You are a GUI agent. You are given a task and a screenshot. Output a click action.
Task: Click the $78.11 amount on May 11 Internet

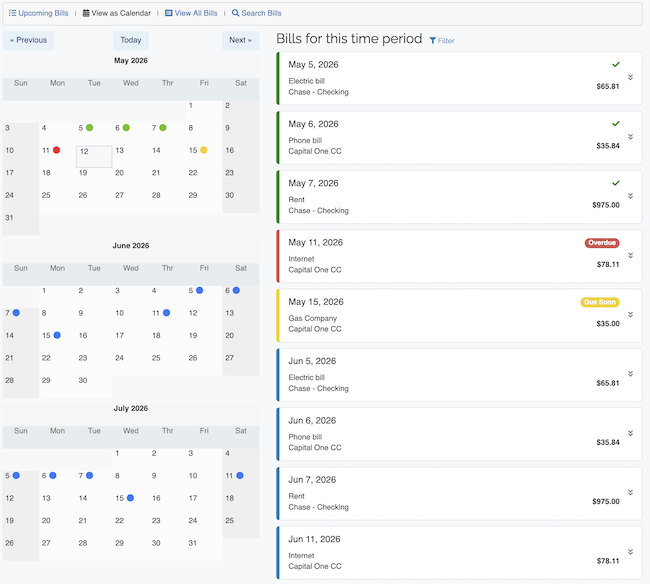click(608, 264)
